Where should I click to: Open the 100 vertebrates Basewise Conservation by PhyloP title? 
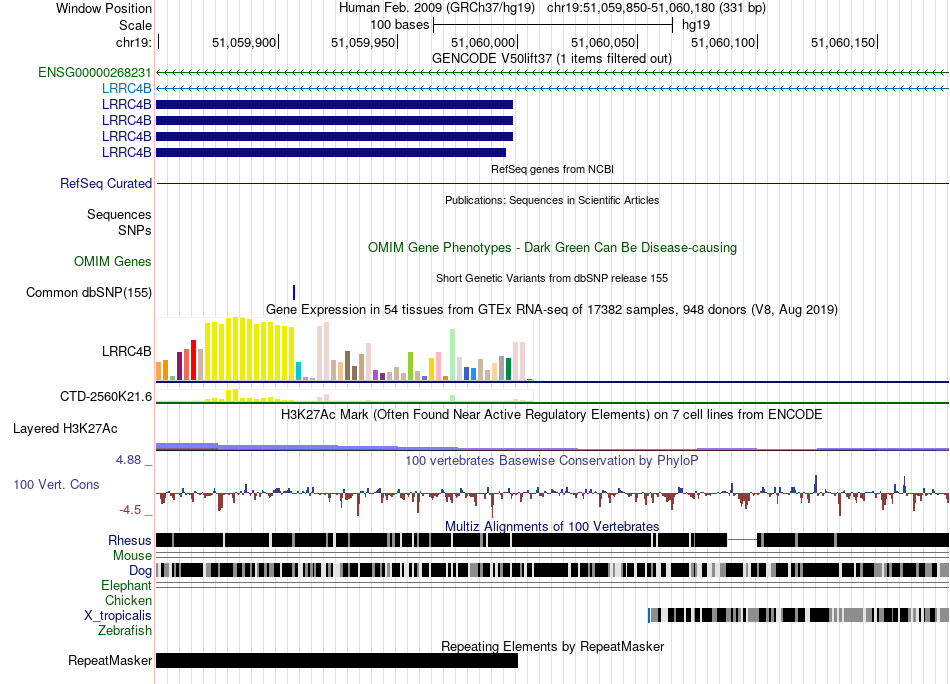[552, 461]
